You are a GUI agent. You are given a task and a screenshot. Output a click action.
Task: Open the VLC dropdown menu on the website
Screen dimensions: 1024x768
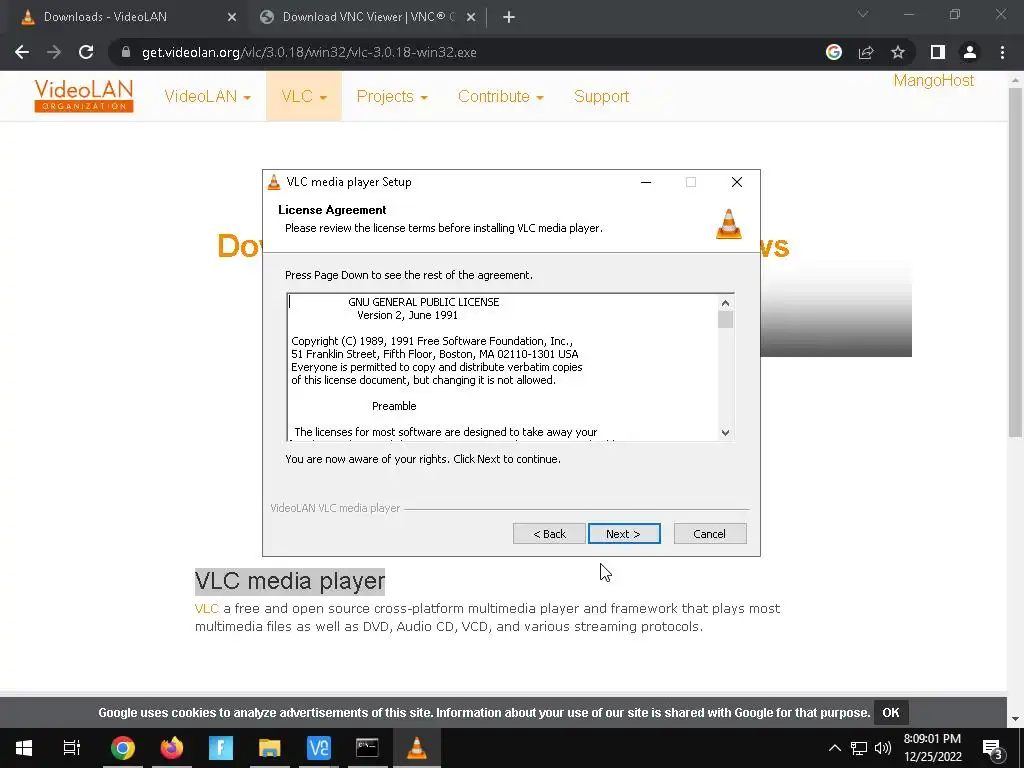tap(304, 97)
